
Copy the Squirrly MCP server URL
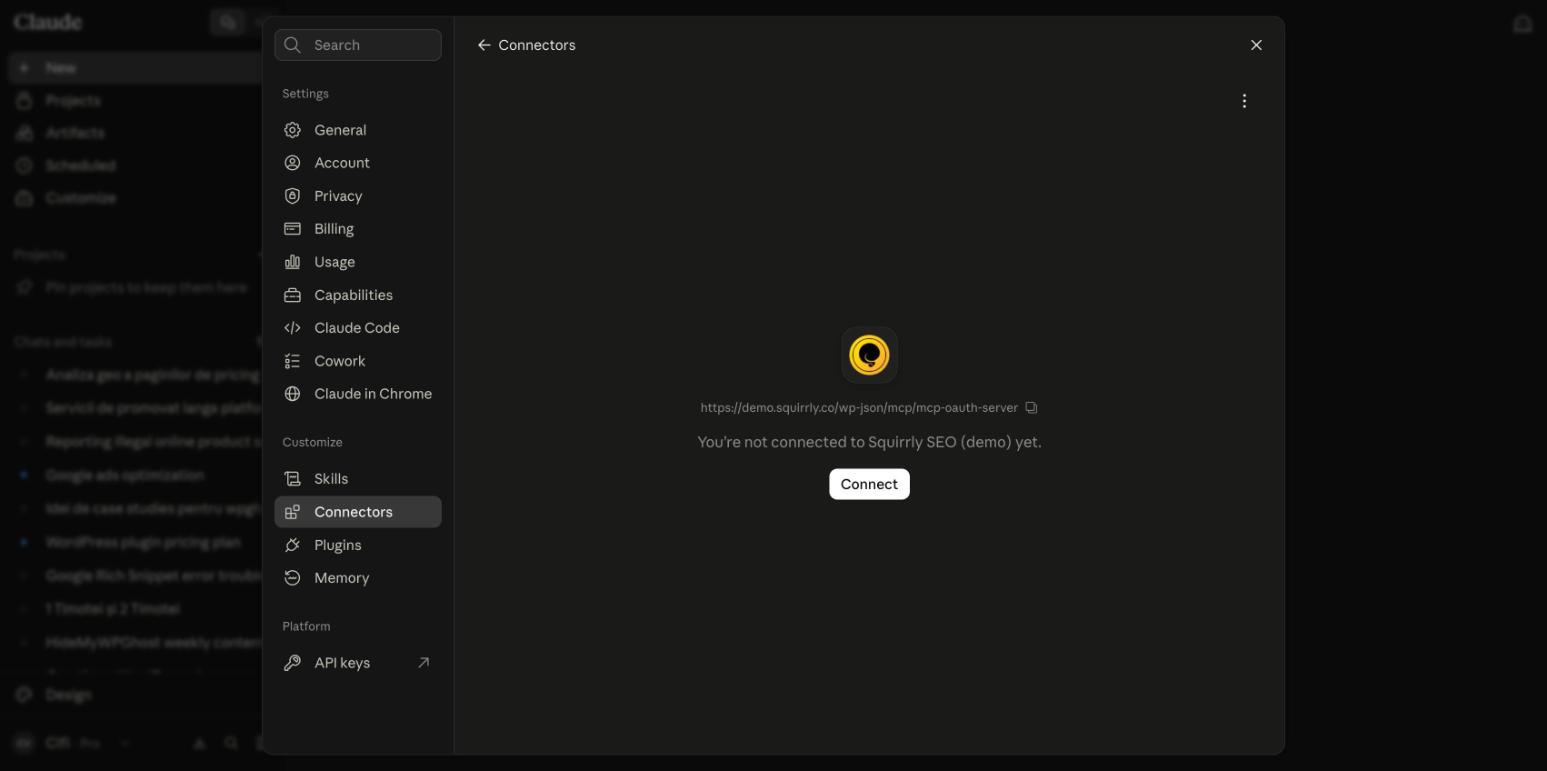(x=1031, y=408)
